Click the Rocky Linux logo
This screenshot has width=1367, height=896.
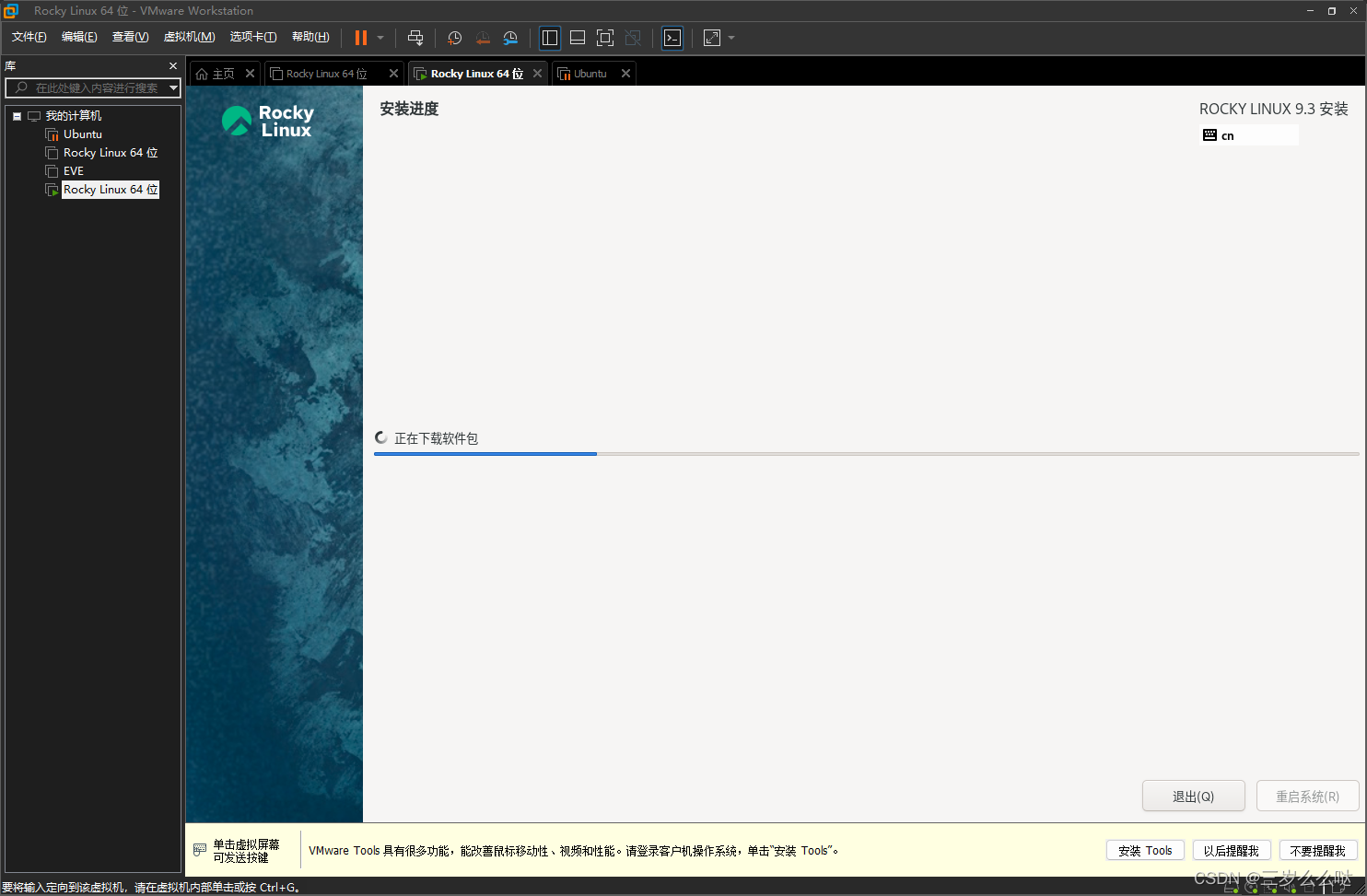(268, 121)
